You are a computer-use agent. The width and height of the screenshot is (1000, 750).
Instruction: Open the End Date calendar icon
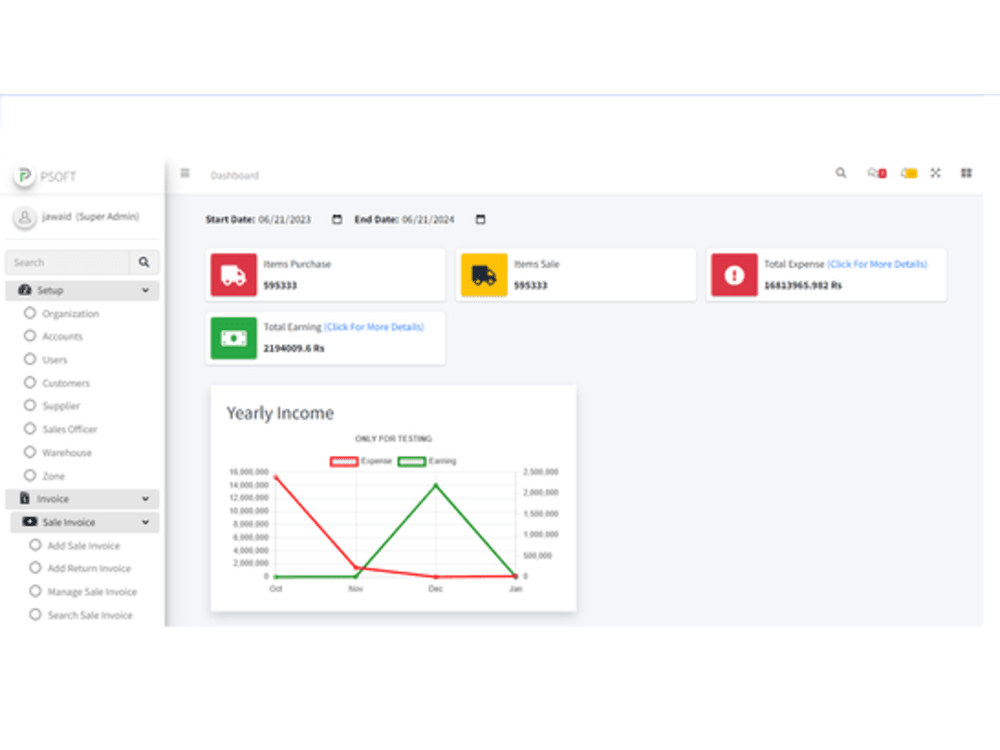(x=481, y=219)
